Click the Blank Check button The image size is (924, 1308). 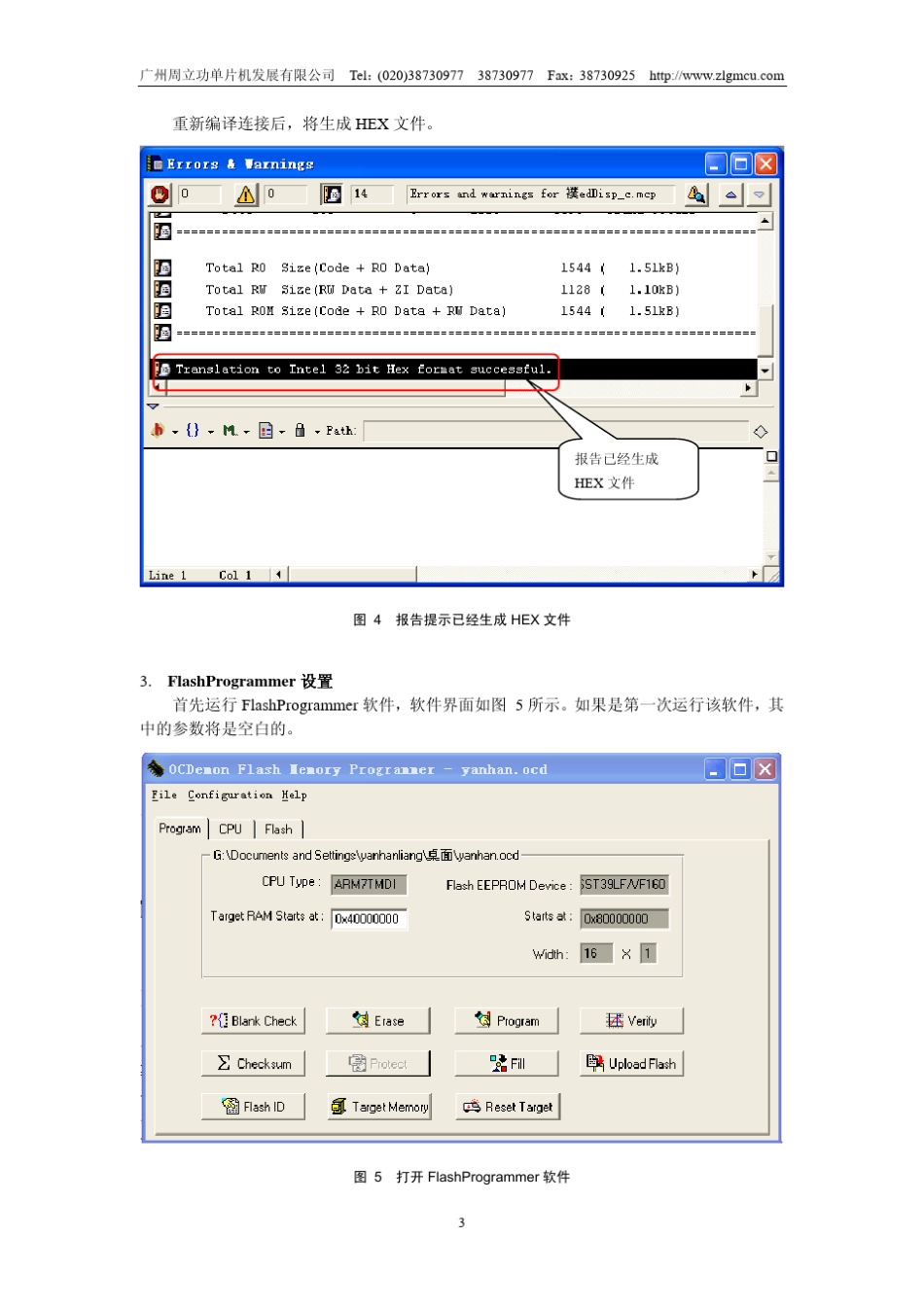tap(253, 1021)
